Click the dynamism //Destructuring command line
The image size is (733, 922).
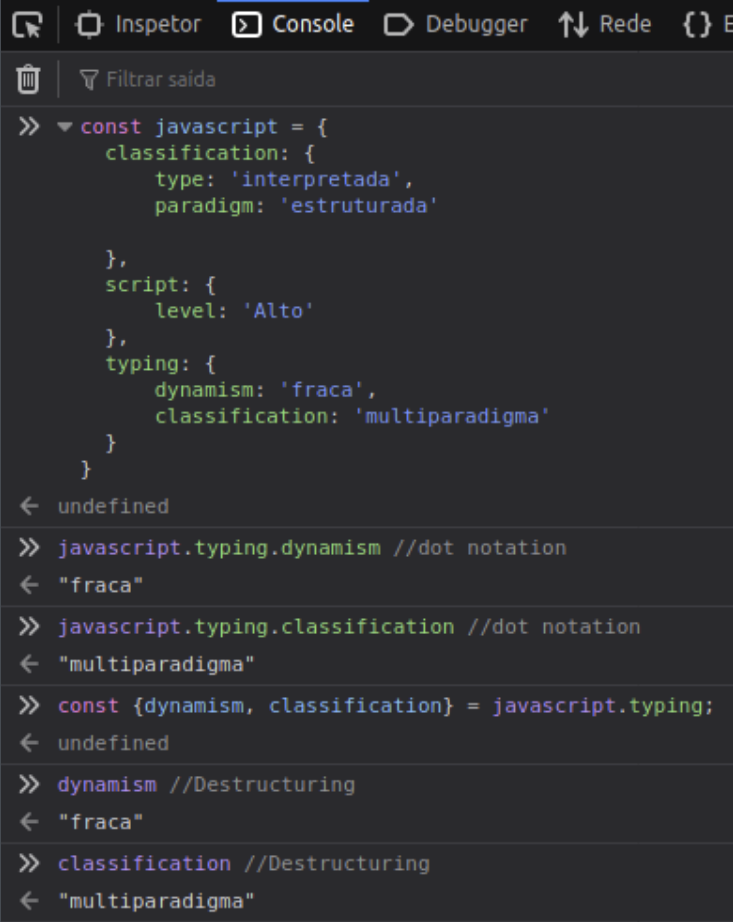click(206, 785)
